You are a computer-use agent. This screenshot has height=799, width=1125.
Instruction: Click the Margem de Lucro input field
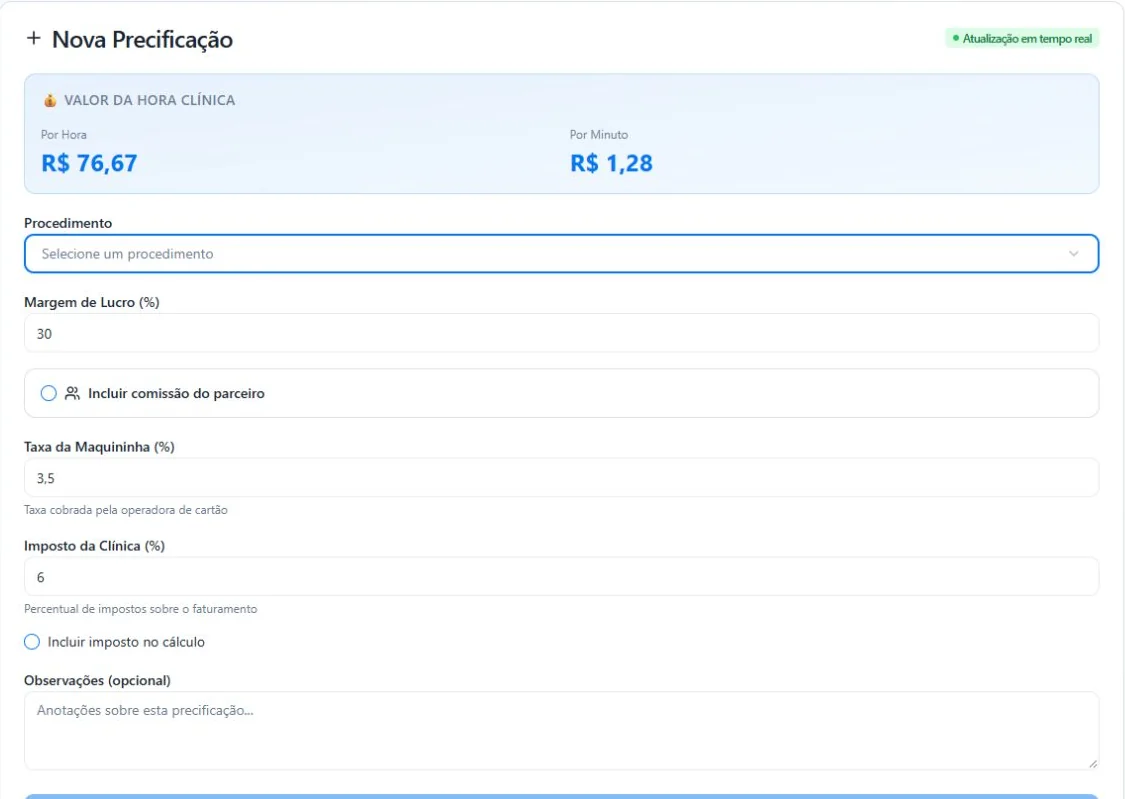(561, 334)
